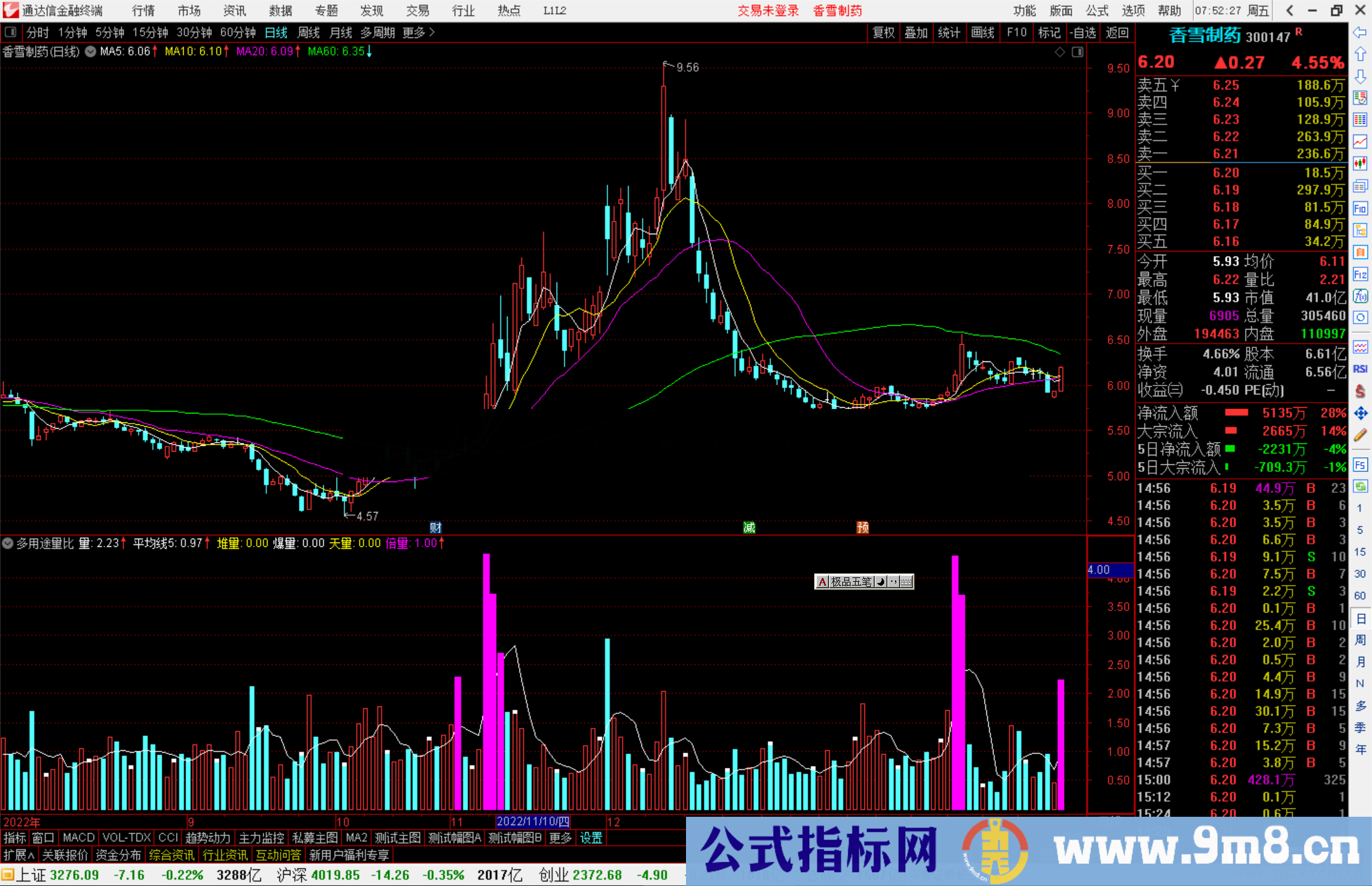1372x886 pixels.
Task: Open the F12 sidebar icon
Action: 1360,274
